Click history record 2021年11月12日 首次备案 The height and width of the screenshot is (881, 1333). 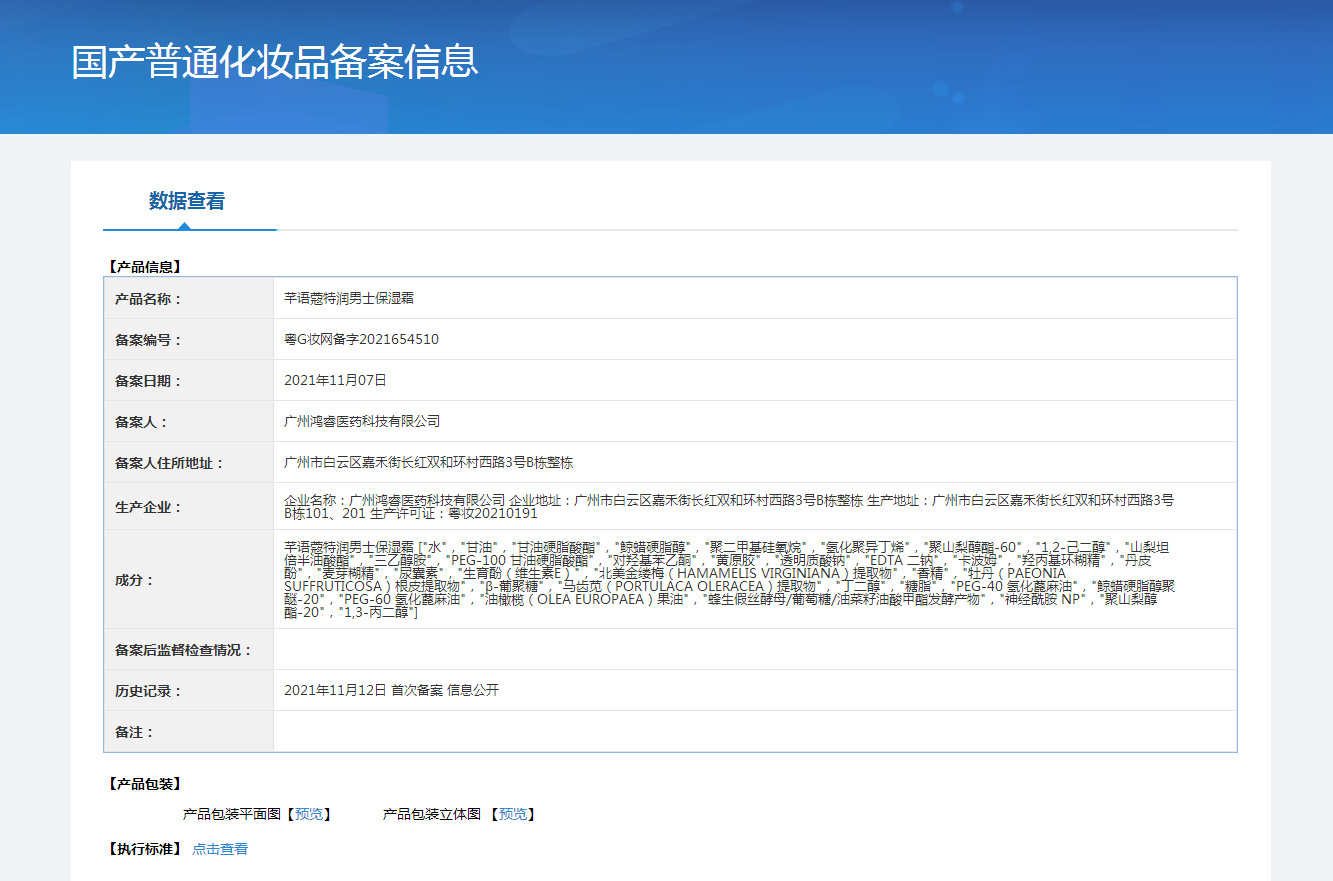pos(391,691)
